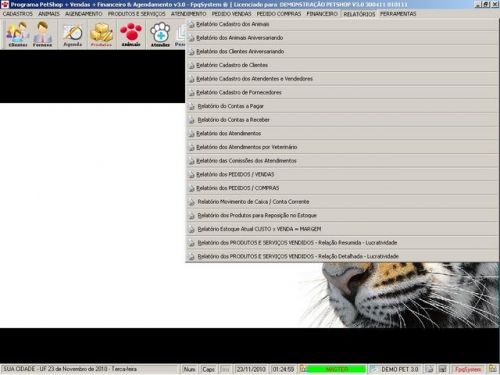Click the status bar icon just left of FpqSystem
This screenshot has width=500, height=375.
click(x=443, y=369)
